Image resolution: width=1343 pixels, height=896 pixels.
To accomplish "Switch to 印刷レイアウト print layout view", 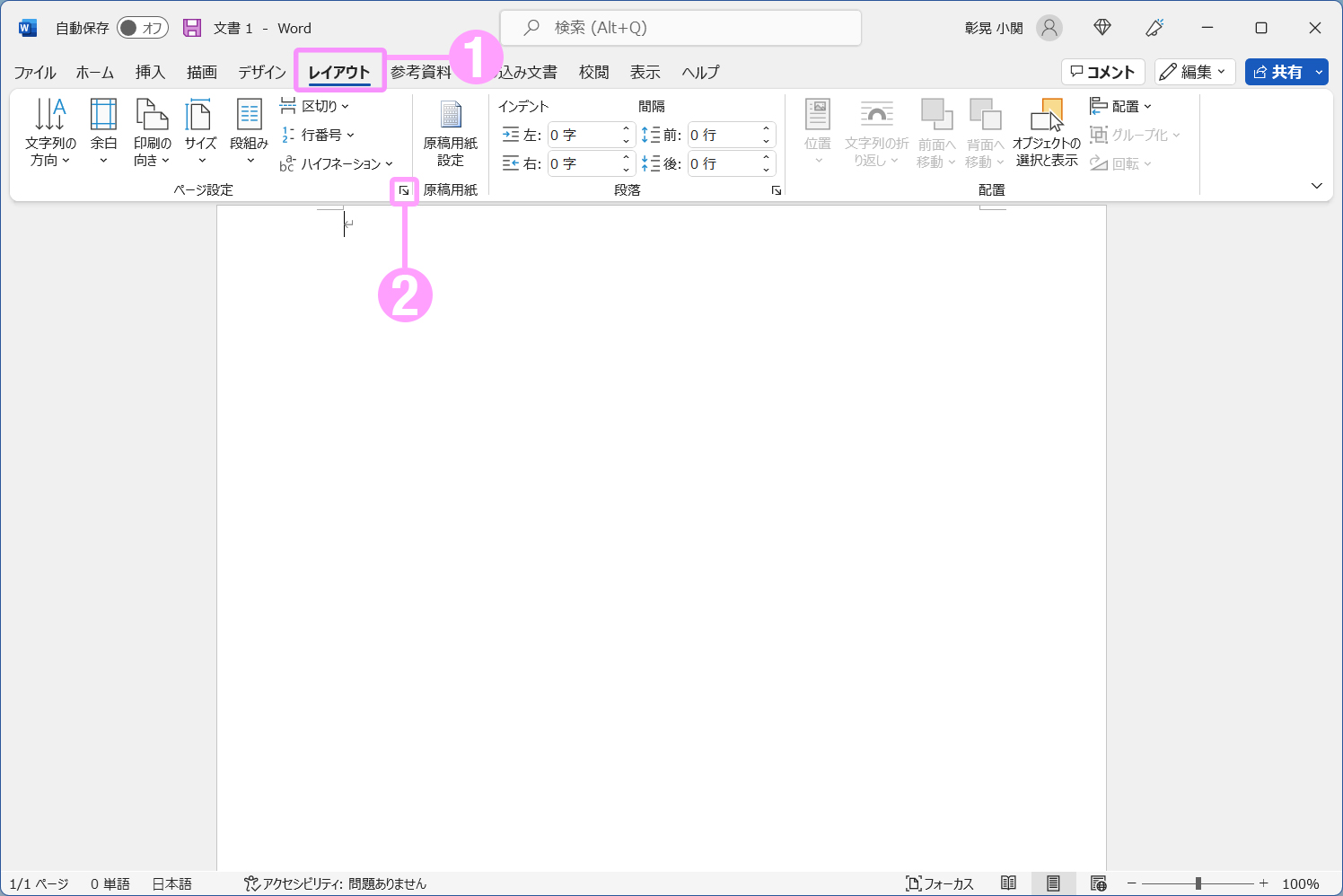I will [x=1053, y=883].
